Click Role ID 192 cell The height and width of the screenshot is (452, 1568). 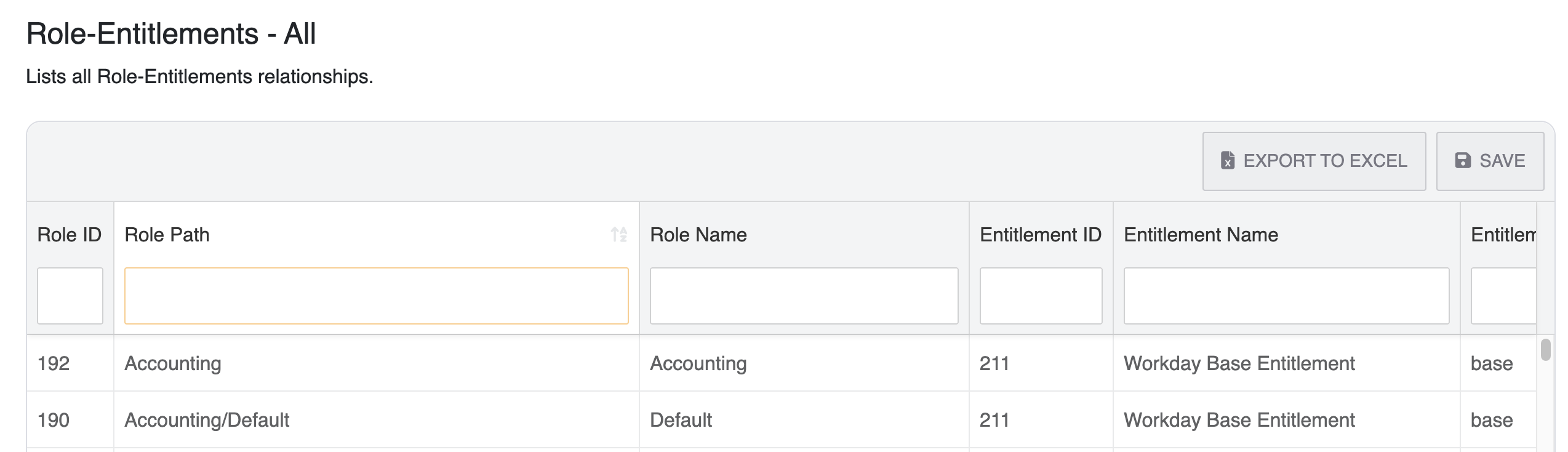[54, 363]
